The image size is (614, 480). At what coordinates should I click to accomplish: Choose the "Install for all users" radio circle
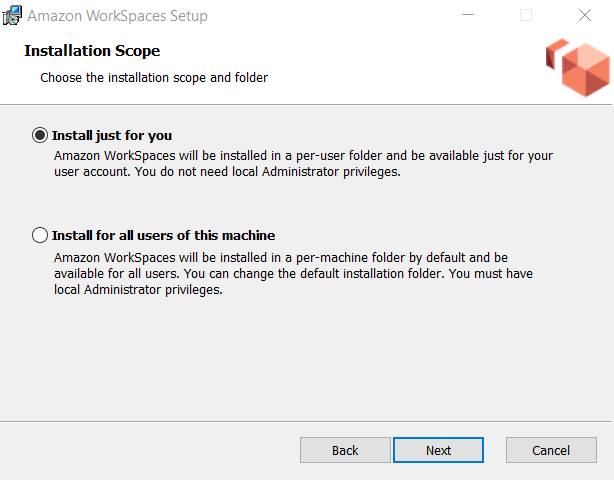40,236
